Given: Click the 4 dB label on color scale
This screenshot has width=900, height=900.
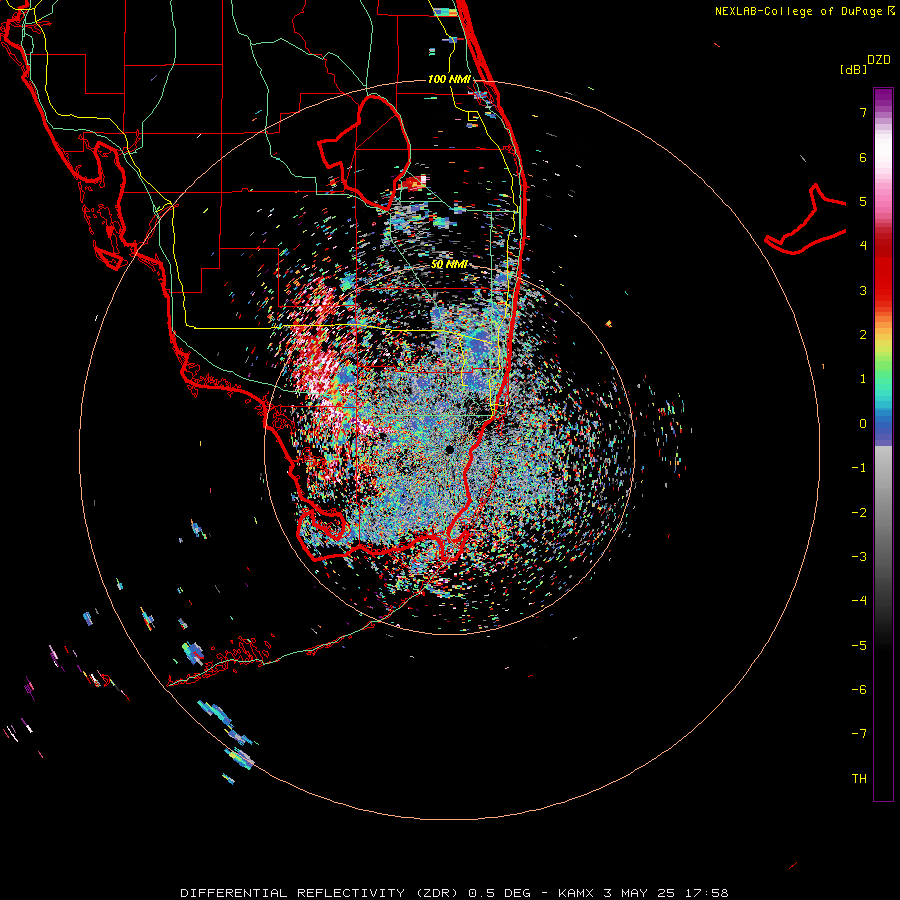Looking at the screenshot, I should pos(863,246).
